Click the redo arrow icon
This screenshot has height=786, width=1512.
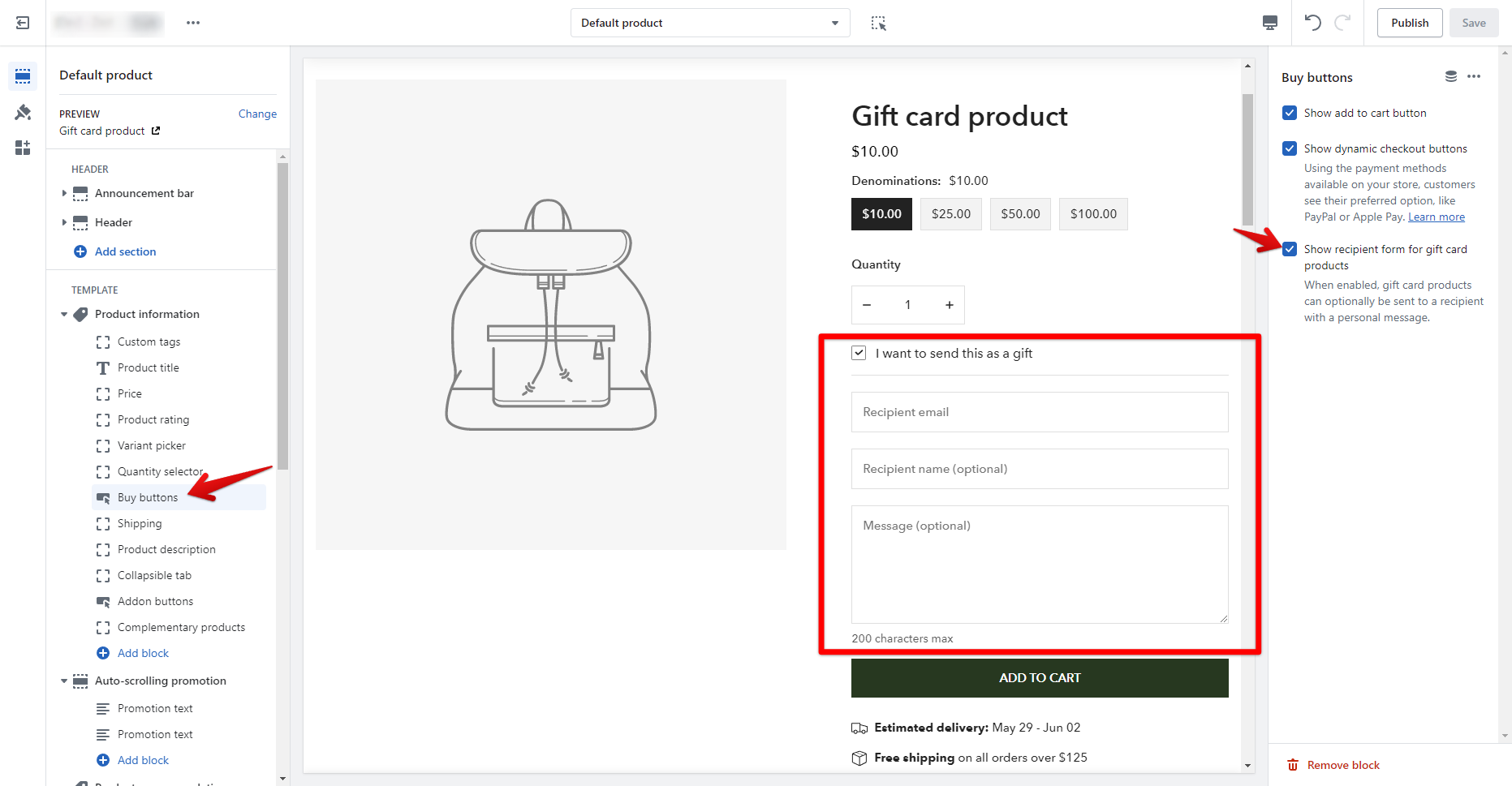1343,23
